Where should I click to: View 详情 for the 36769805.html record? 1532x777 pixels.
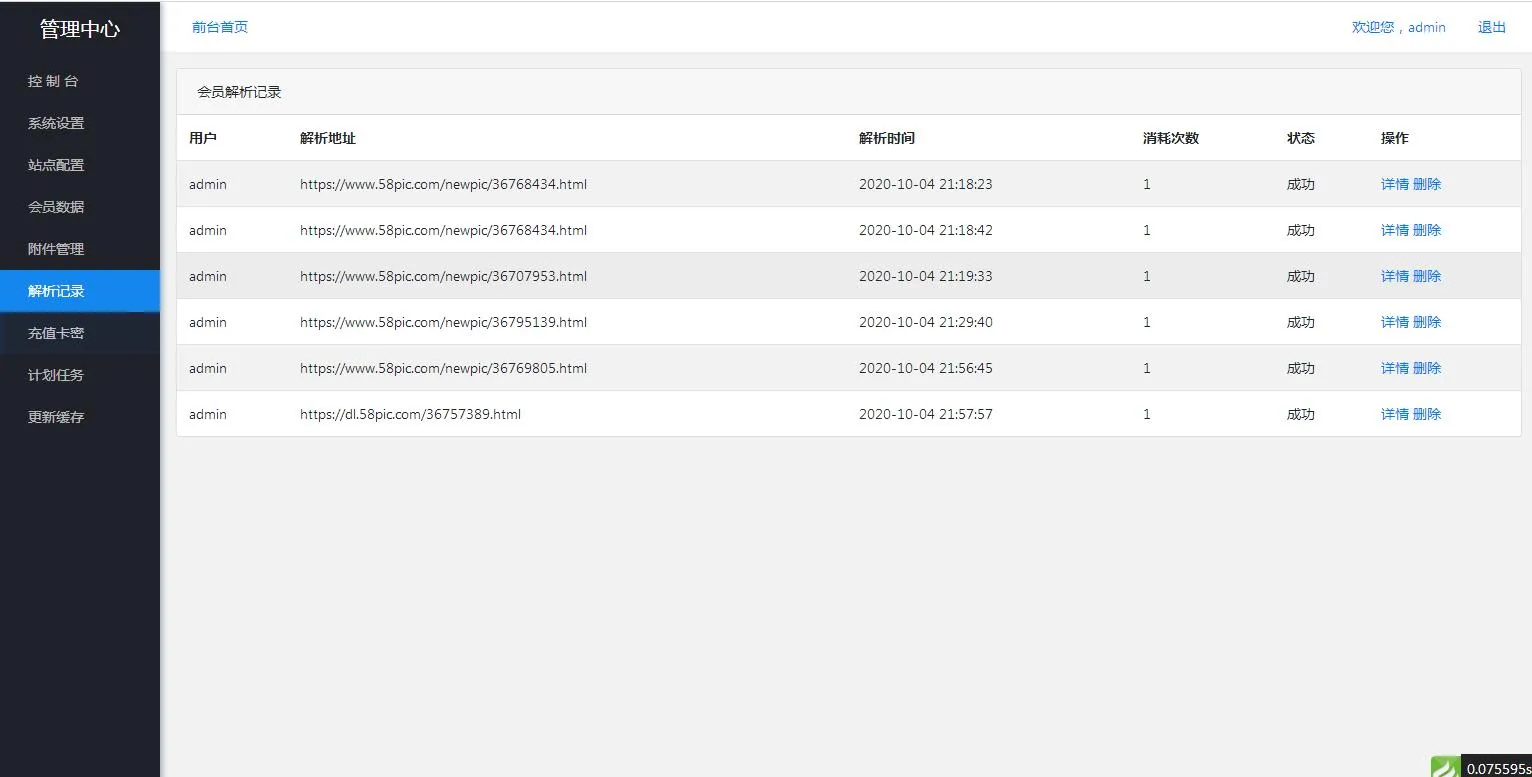[x=1394, y=368]
